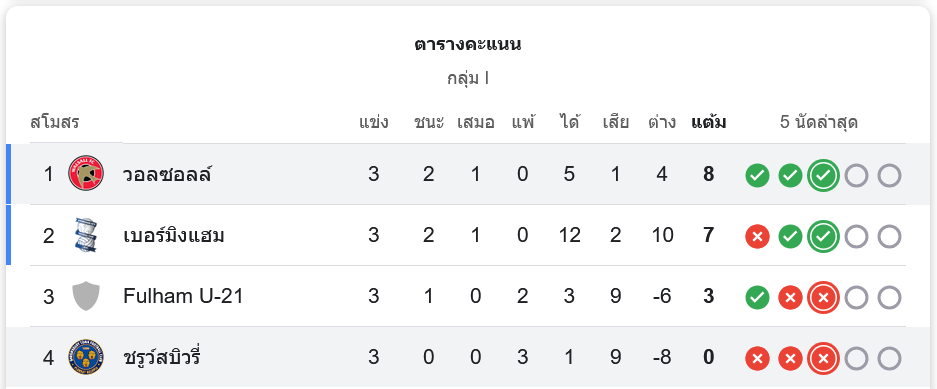Image resolution: width=937 pixels, height=389 pixels.
Task: Open the วอลซอลล์ team name link
Action: click(x=167, y=174)
